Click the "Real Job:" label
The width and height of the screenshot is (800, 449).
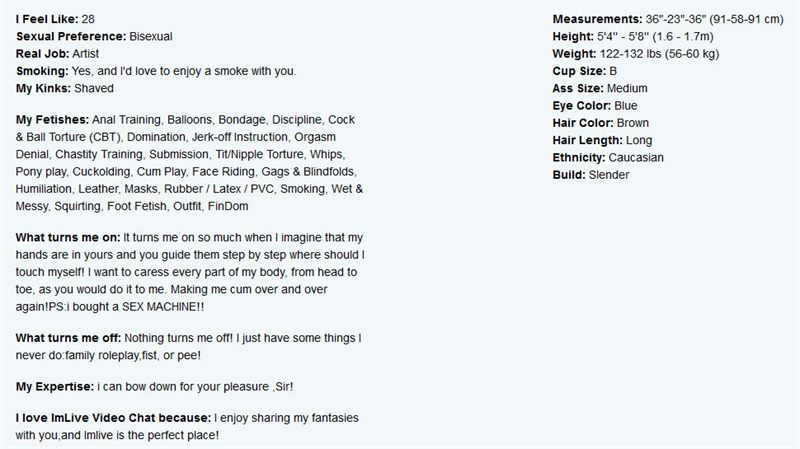point(42,54)
